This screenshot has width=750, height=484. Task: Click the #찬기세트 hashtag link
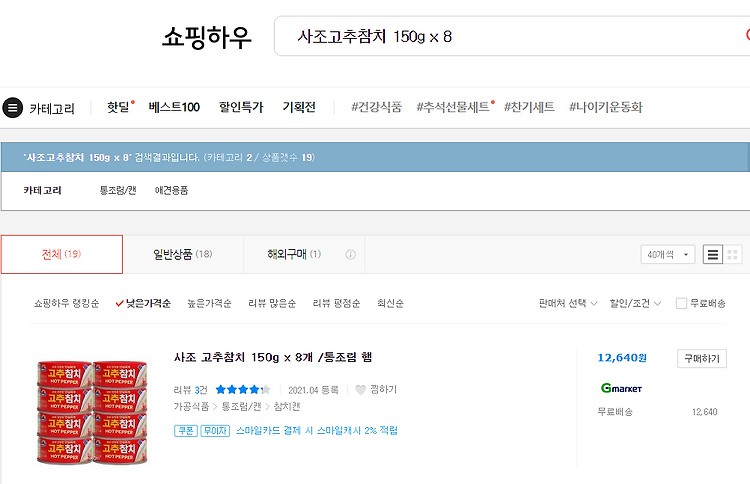(x=529, y=107)
